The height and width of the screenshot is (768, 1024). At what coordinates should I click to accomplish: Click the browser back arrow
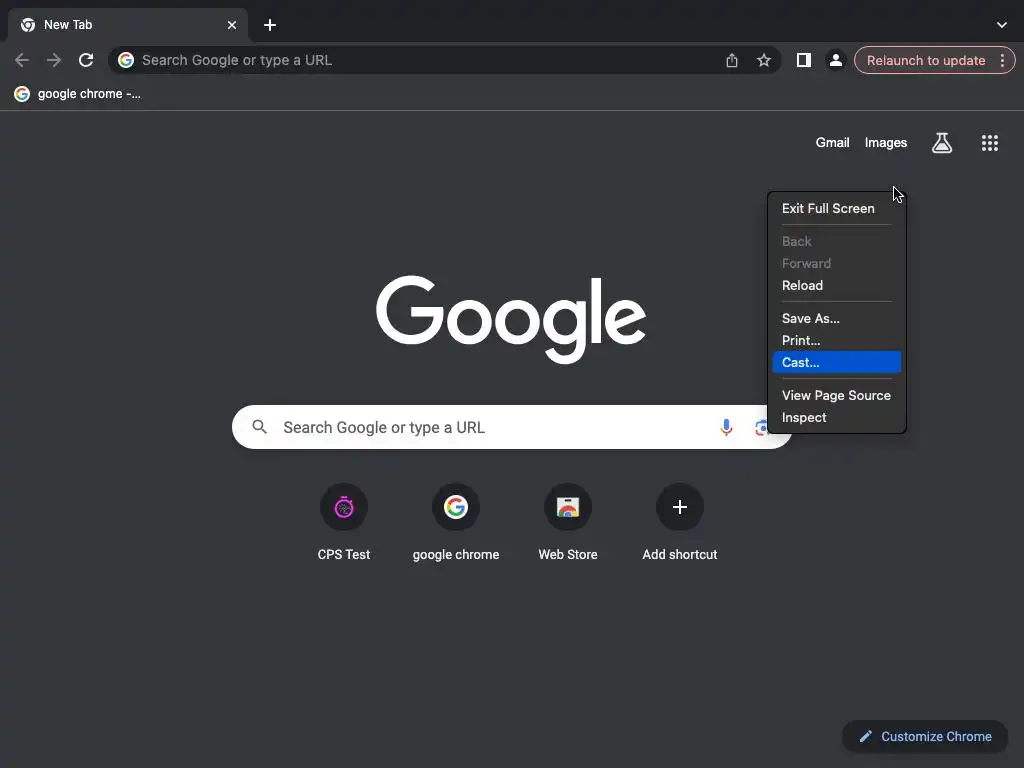click(22, 60)
